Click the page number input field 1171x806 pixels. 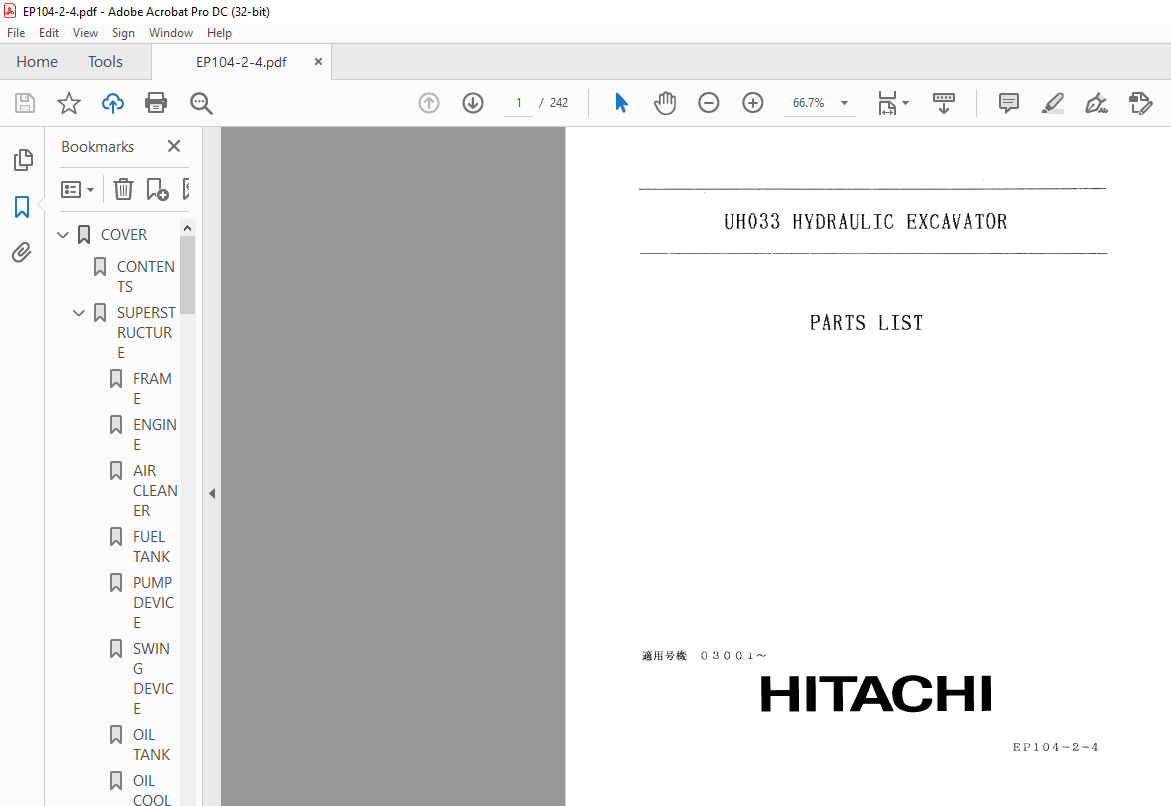tap(518, 103)
